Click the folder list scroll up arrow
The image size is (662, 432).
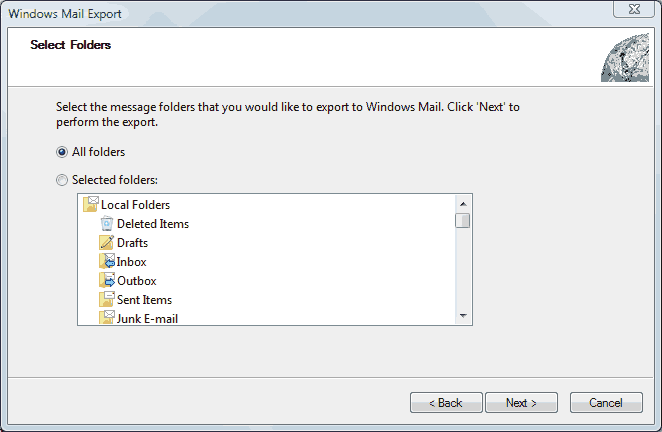[463, 204]
